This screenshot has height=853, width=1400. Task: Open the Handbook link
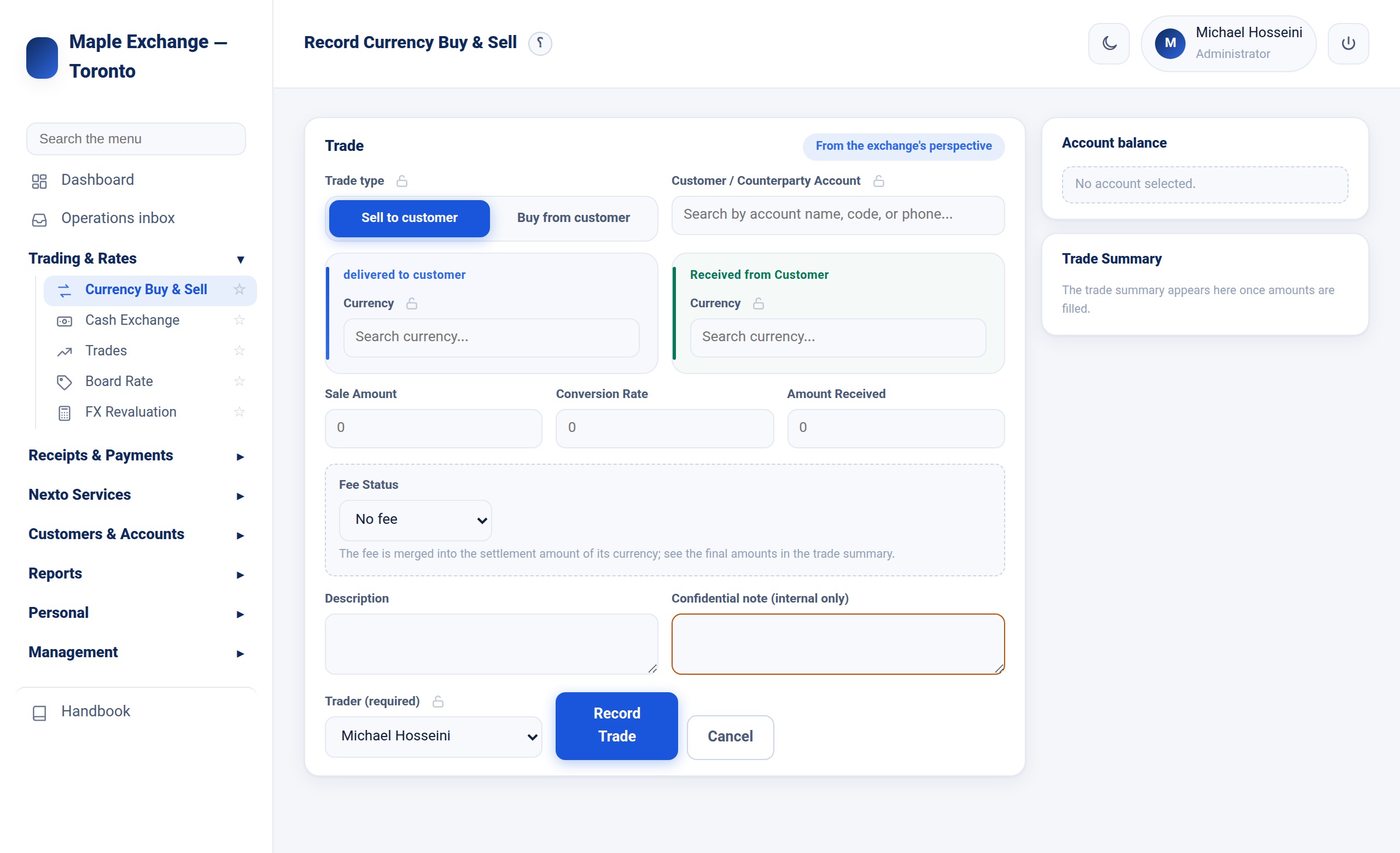(136, 711)
